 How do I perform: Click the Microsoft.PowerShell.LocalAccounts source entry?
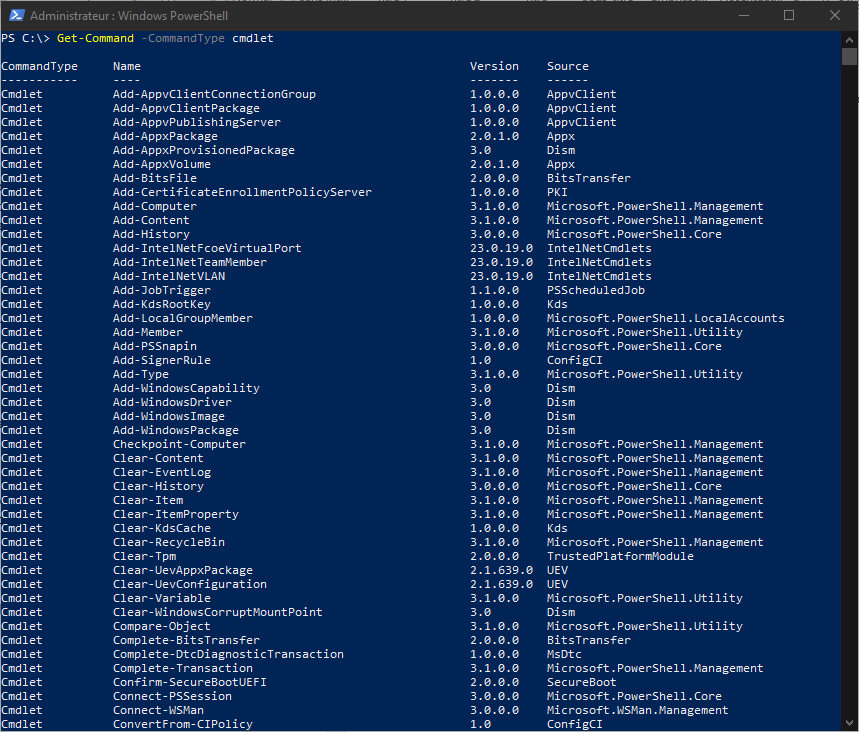[665, 318]
